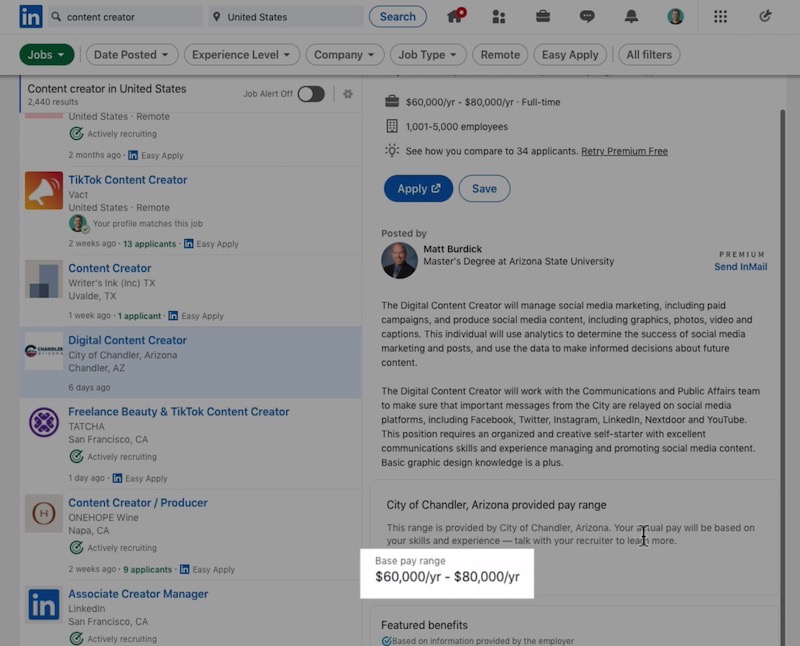Image resolution: width=800 pixels, height=646 pixels.
Task: Click the location pin icon
Action: coord(216,17)
